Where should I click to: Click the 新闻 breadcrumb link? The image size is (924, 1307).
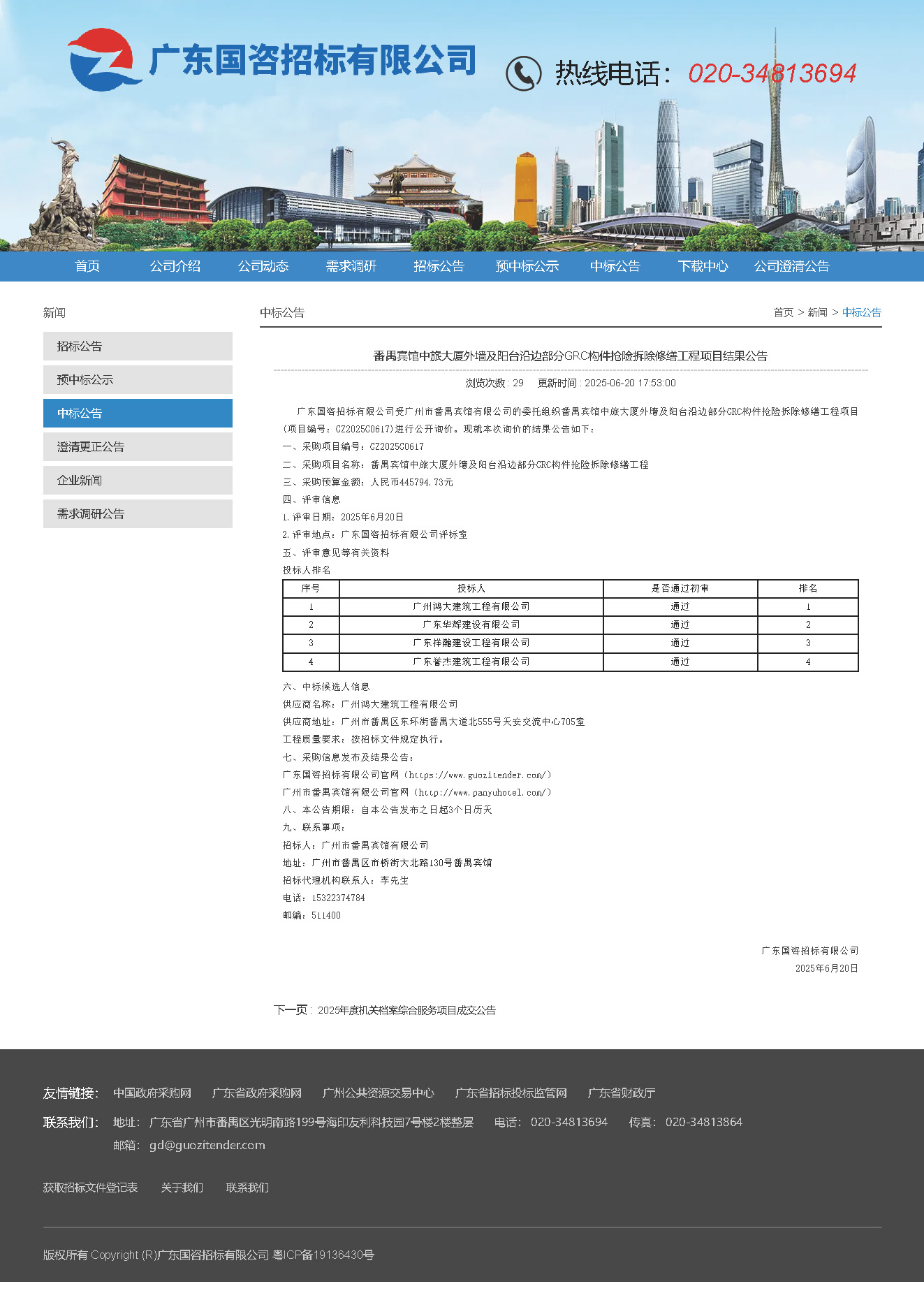point(817,312)
